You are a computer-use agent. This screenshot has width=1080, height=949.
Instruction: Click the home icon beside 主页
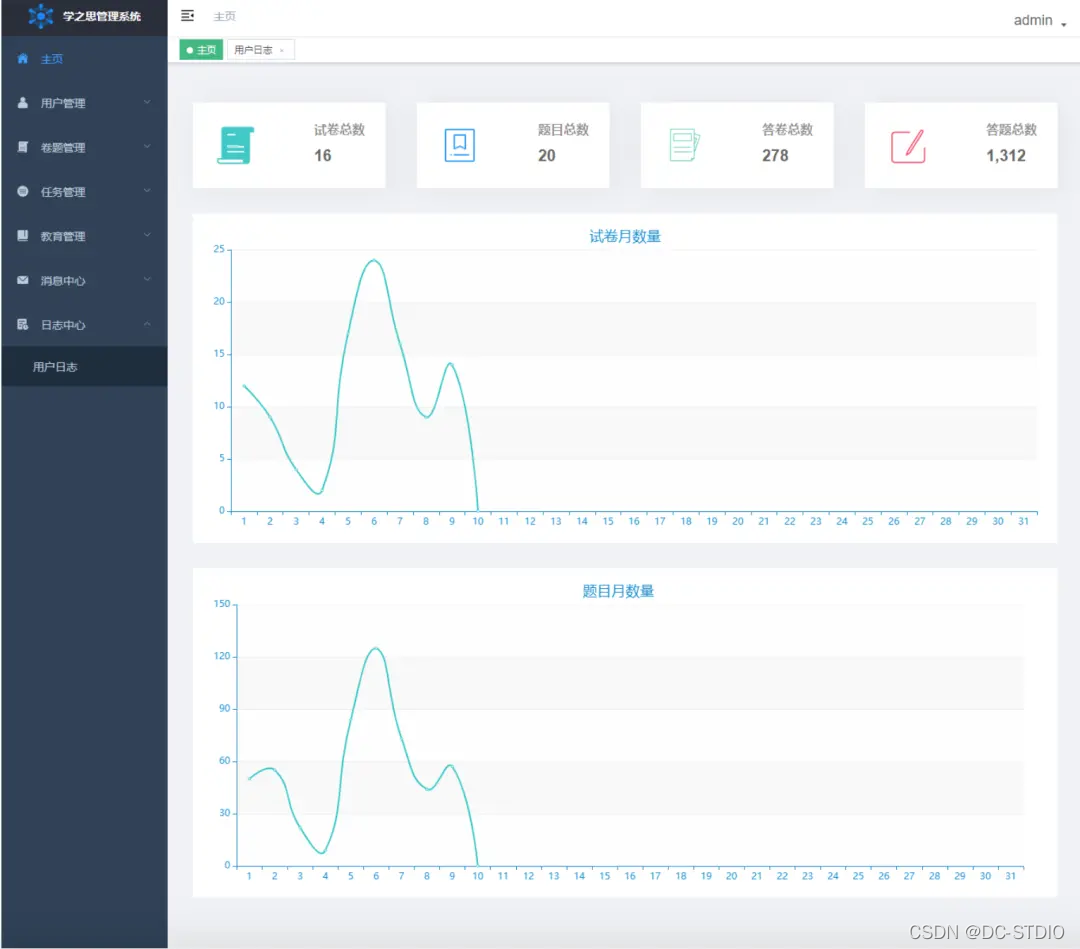pos(23,59)
